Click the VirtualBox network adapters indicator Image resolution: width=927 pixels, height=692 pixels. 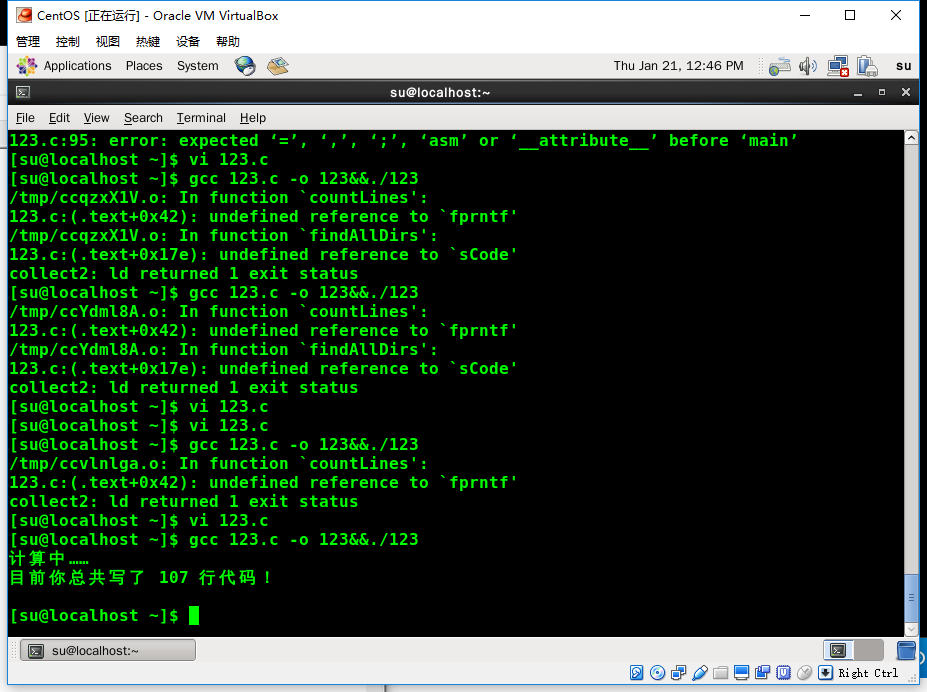(679, 672)
